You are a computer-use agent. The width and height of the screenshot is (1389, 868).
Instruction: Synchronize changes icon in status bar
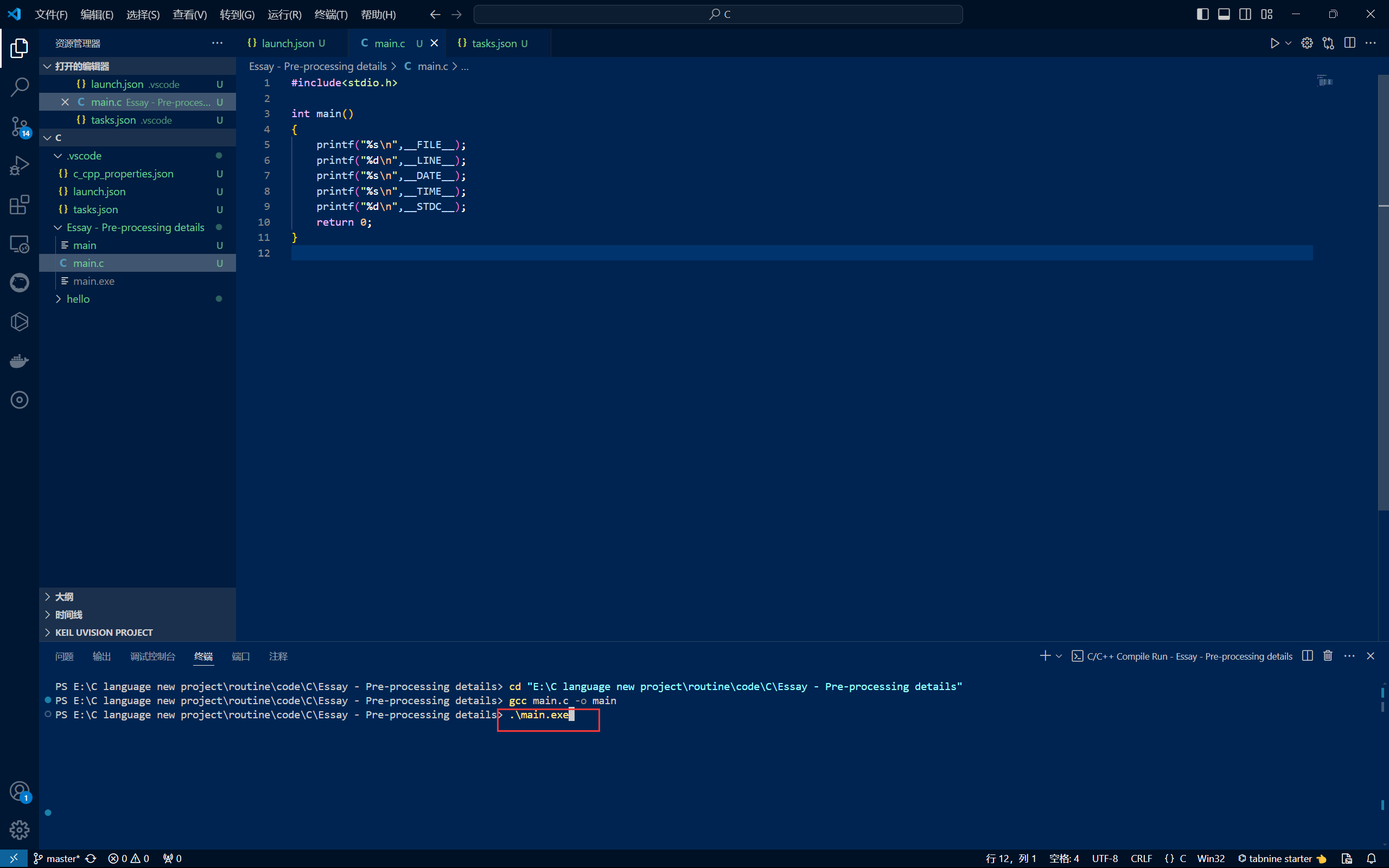coord(91,858)
